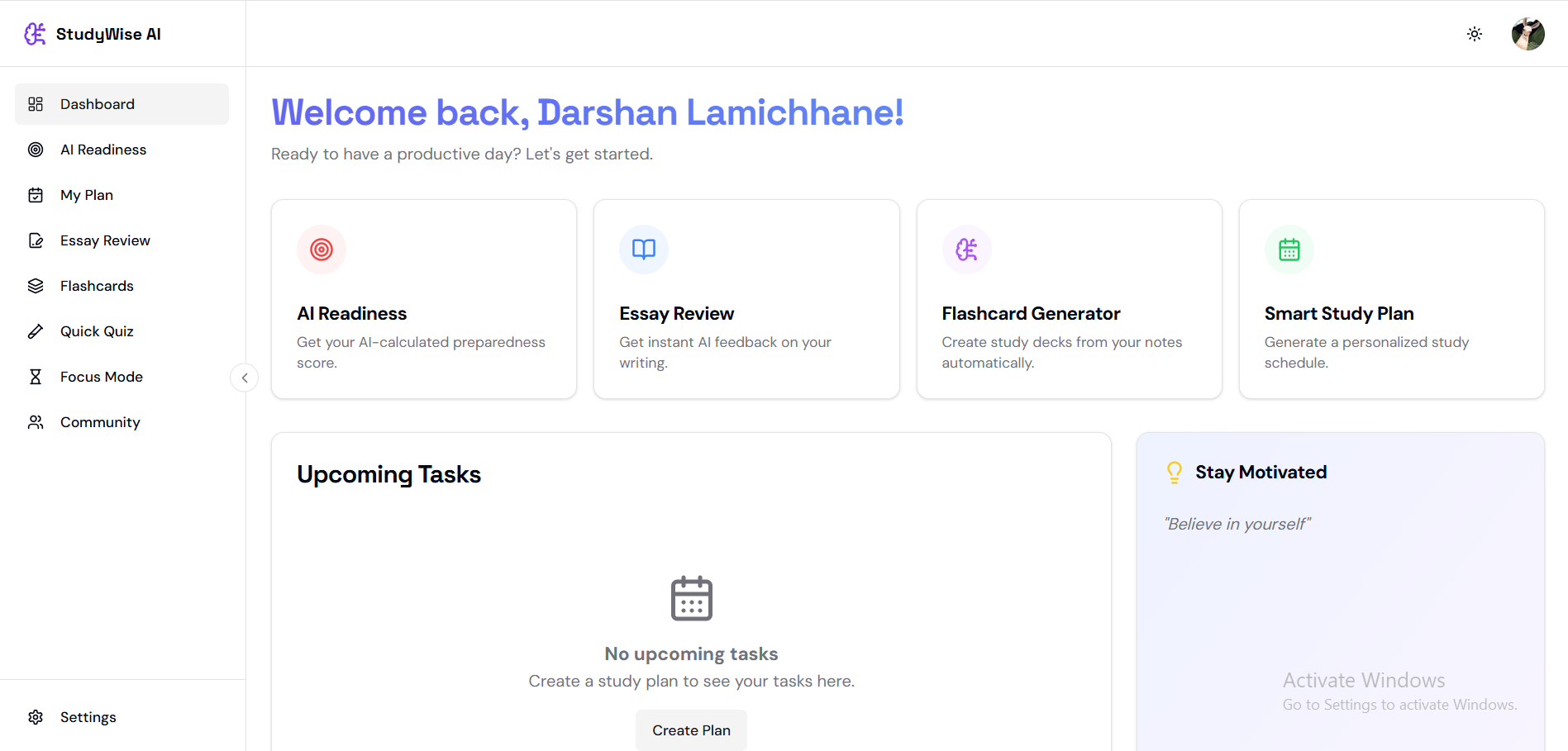Screen dimensions: 1568x751
Task: Click the Settings gear icon in sidebar
Action: point(36,717)
